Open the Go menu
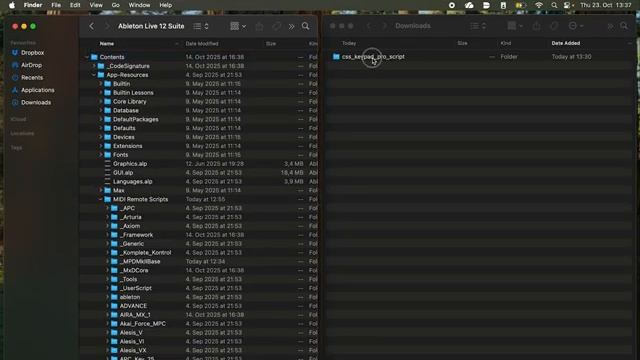 tap(116, 5)
